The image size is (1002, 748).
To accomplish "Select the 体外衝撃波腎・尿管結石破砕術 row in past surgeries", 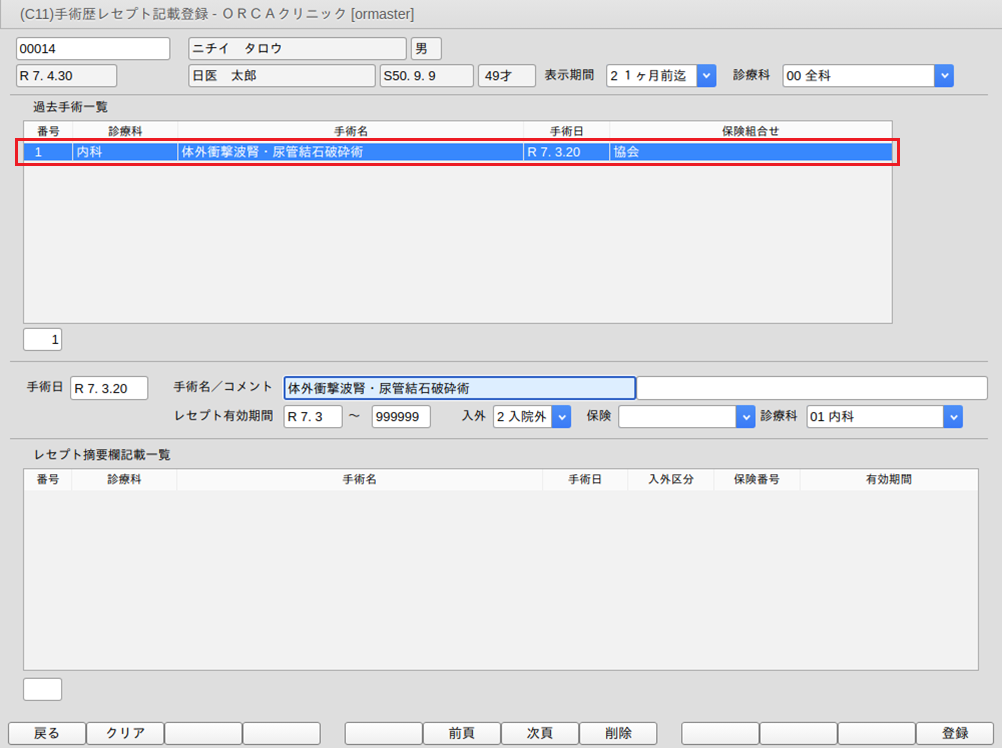I will [x=350, y=152].
